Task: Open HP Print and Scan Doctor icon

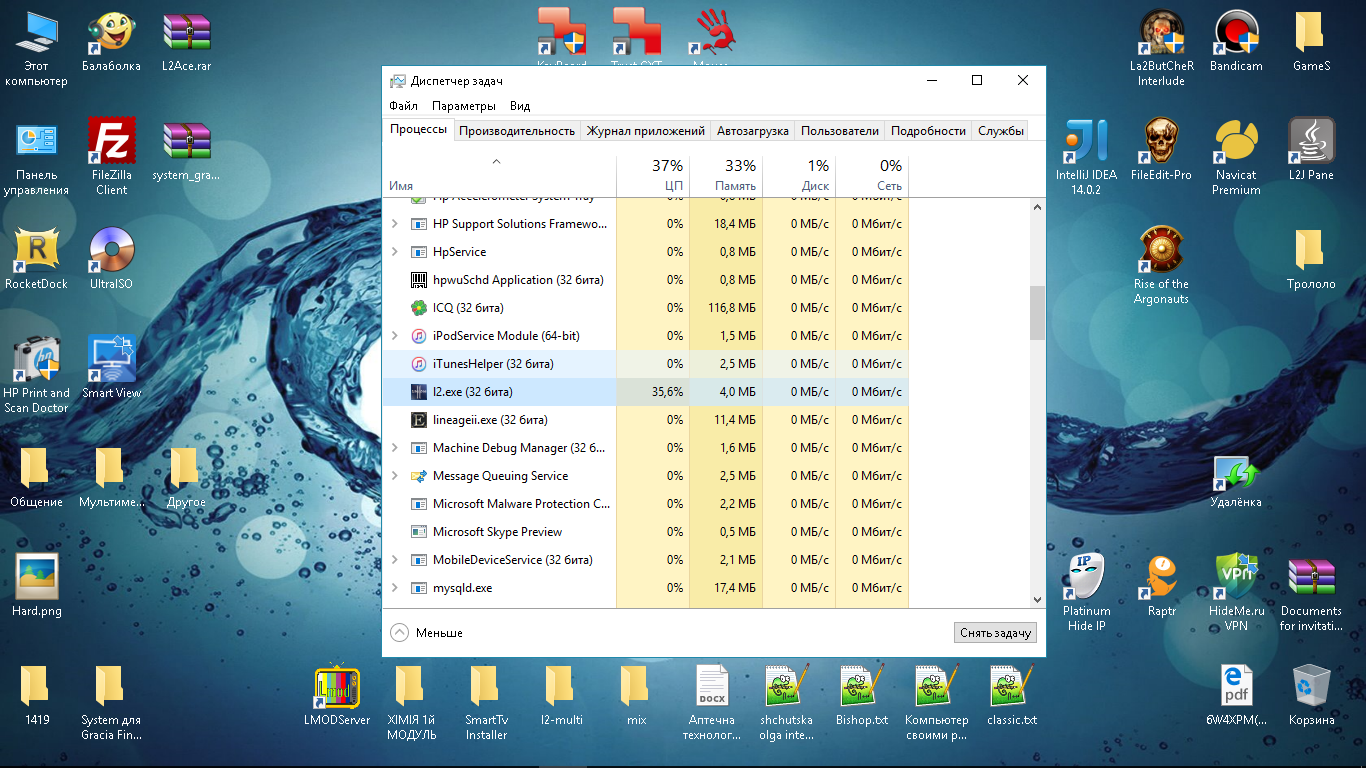Action: tap(36, 375)
